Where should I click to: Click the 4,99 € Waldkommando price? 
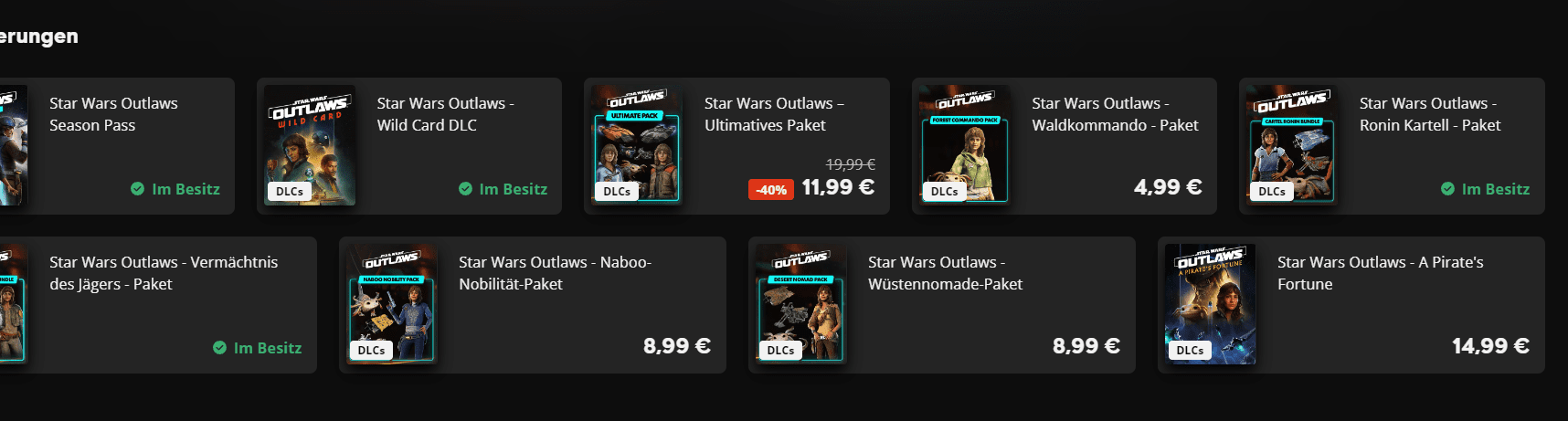(x=1168, y=187)
